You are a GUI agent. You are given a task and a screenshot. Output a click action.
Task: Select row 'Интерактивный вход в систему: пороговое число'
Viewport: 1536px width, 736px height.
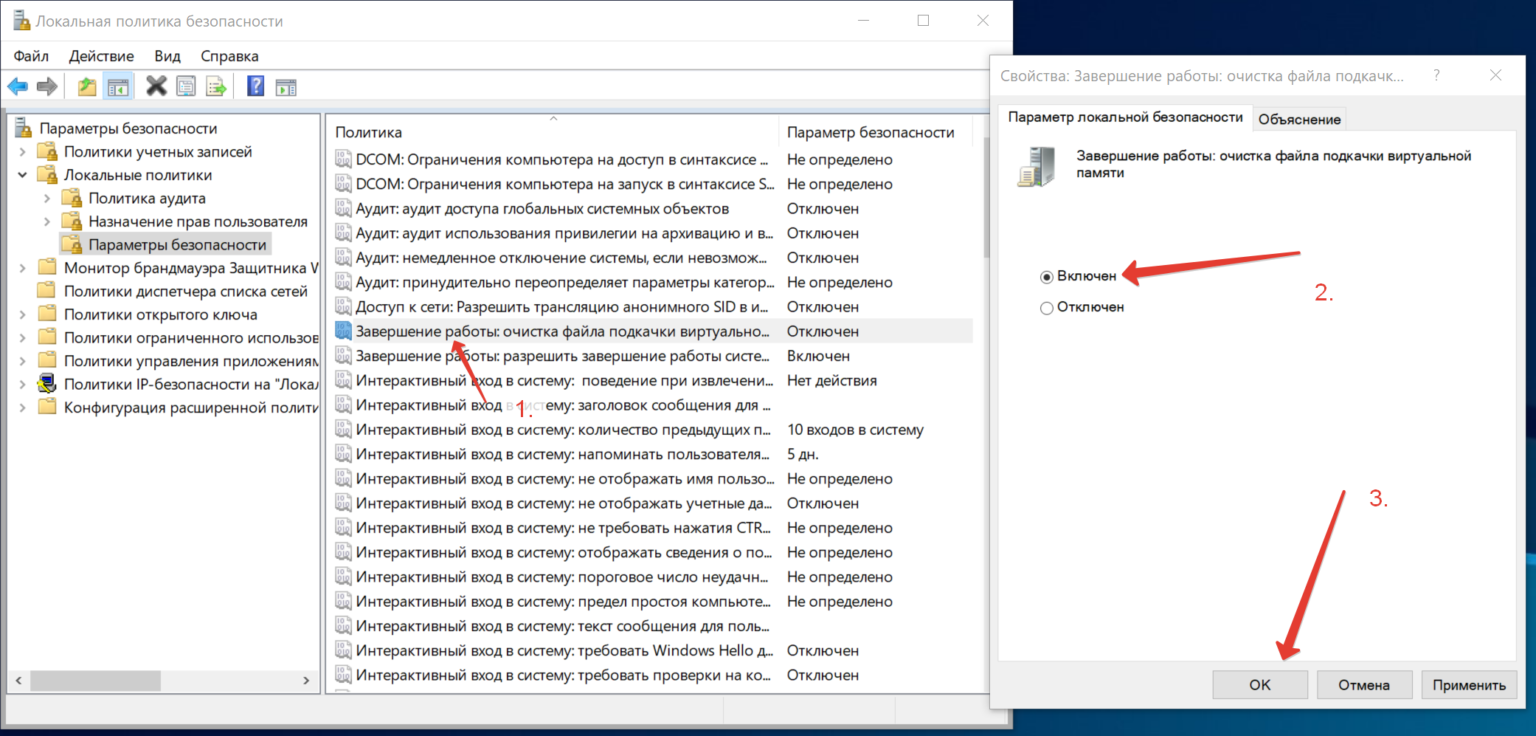(652, 577)
